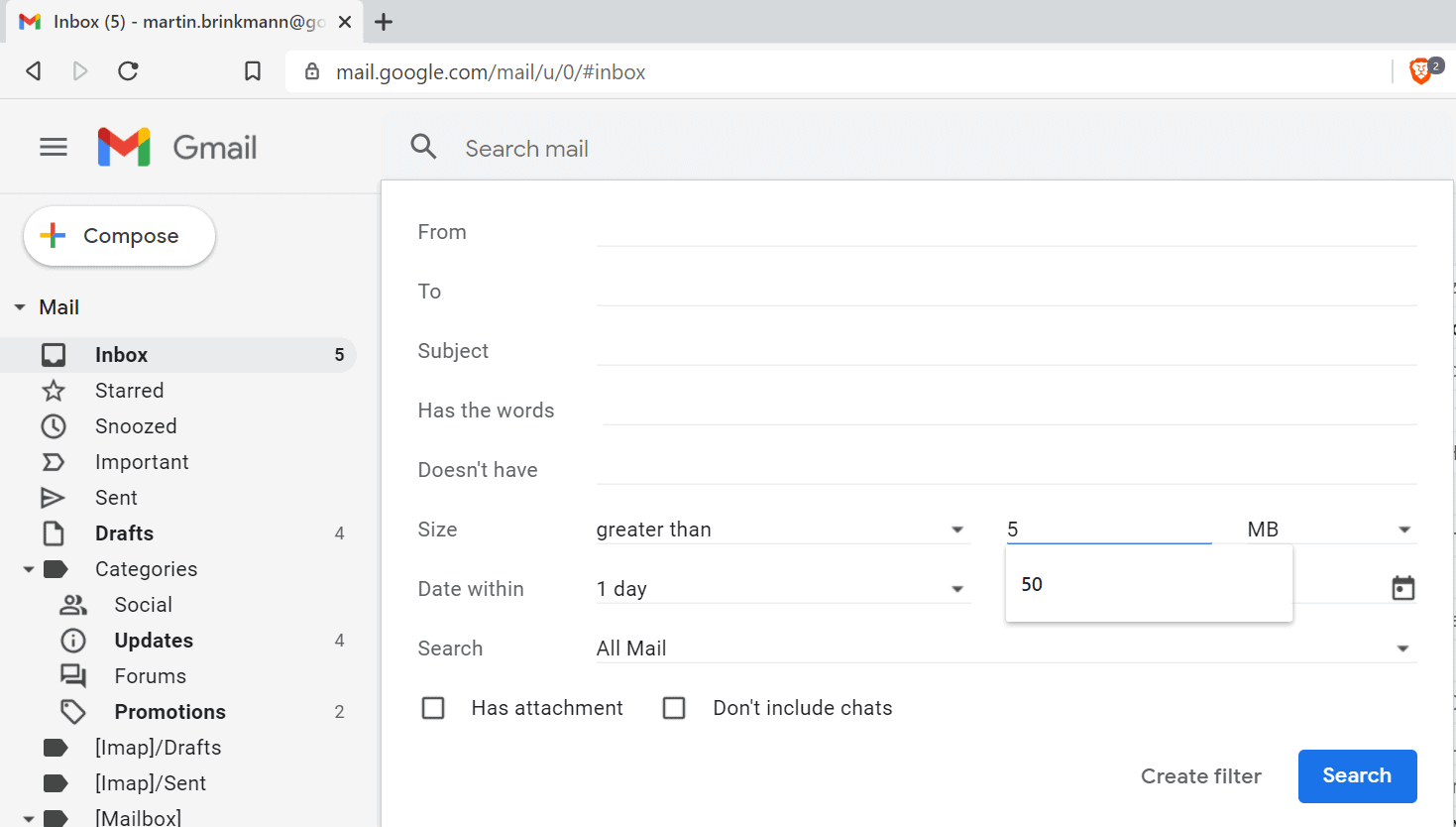Click the Sent paper plane icon
The height and width of the screenshot is (827, 1456).
click(54, 498)
